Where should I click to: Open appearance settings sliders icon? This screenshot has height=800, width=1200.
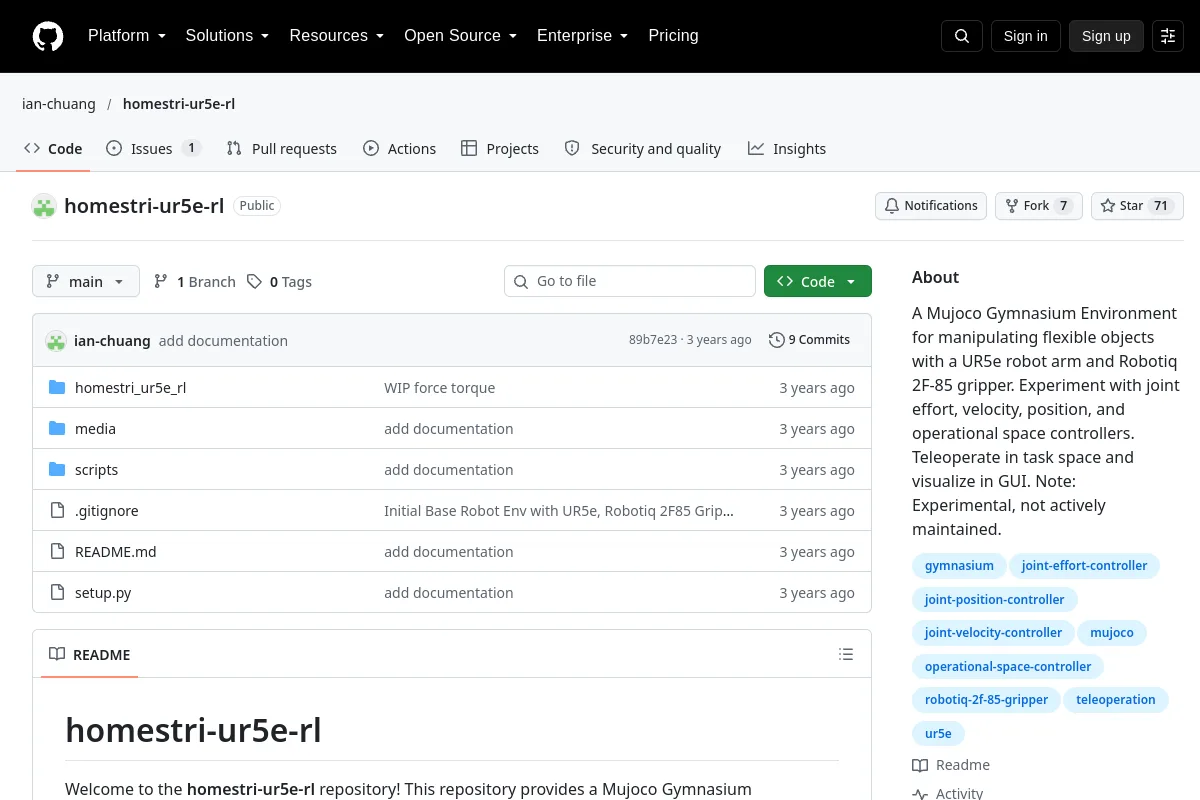click(x=1168, y=36)
